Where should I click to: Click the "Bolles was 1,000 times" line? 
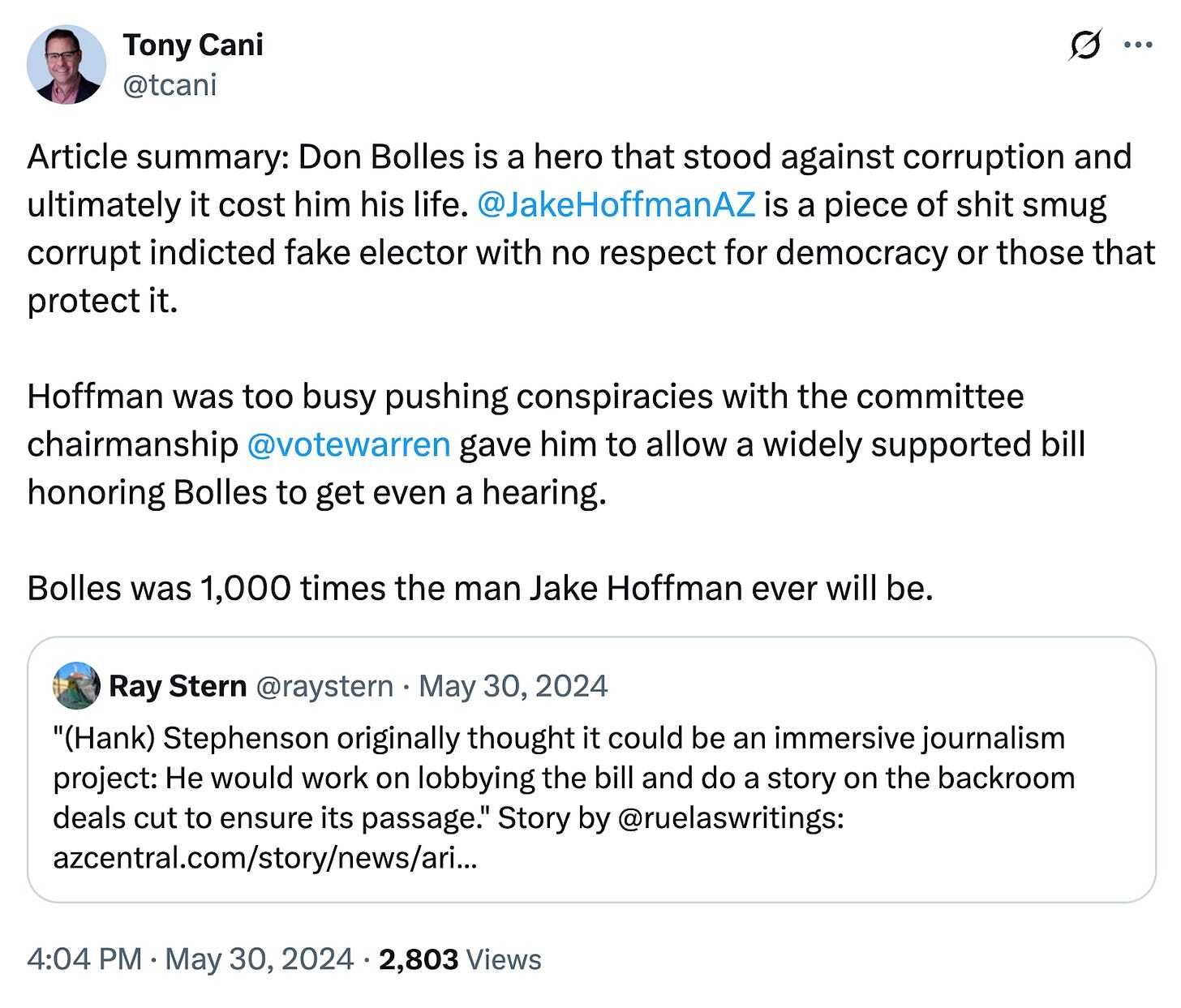coord(480,588)
